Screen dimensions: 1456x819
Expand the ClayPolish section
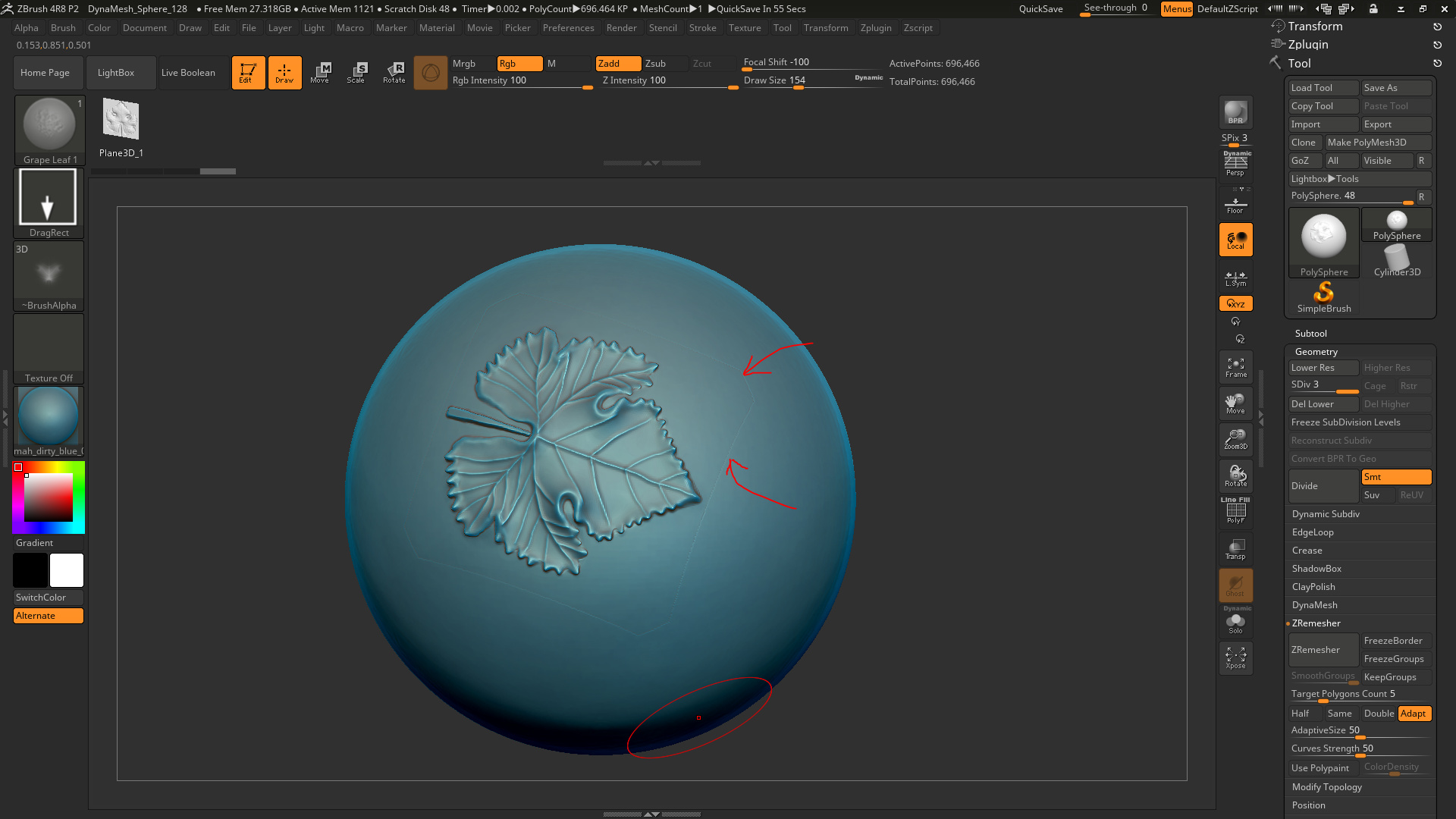point(1313,587)
